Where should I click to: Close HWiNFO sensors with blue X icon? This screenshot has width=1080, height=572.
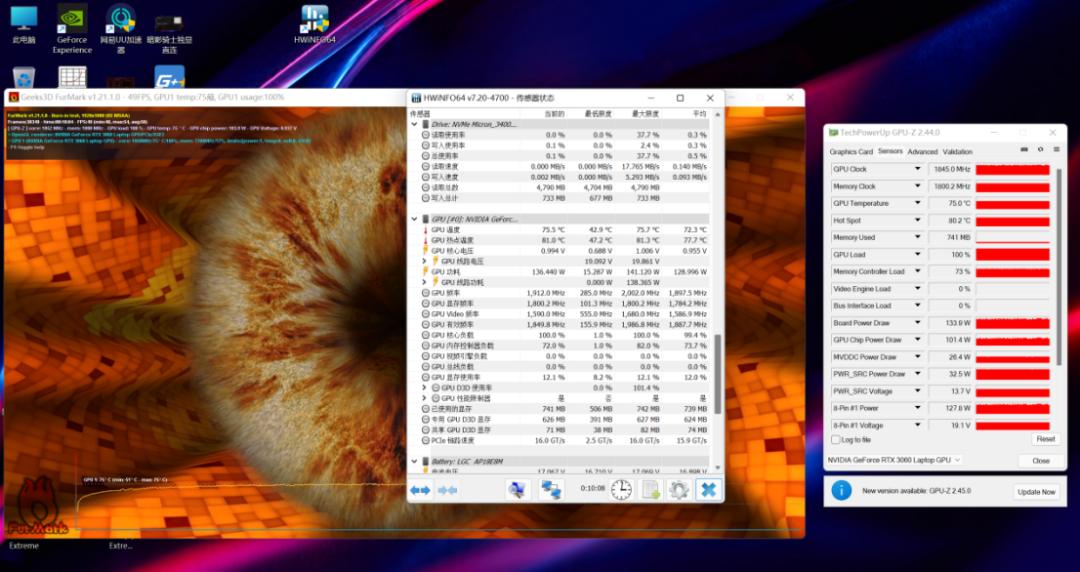click(x=708, y=489)
